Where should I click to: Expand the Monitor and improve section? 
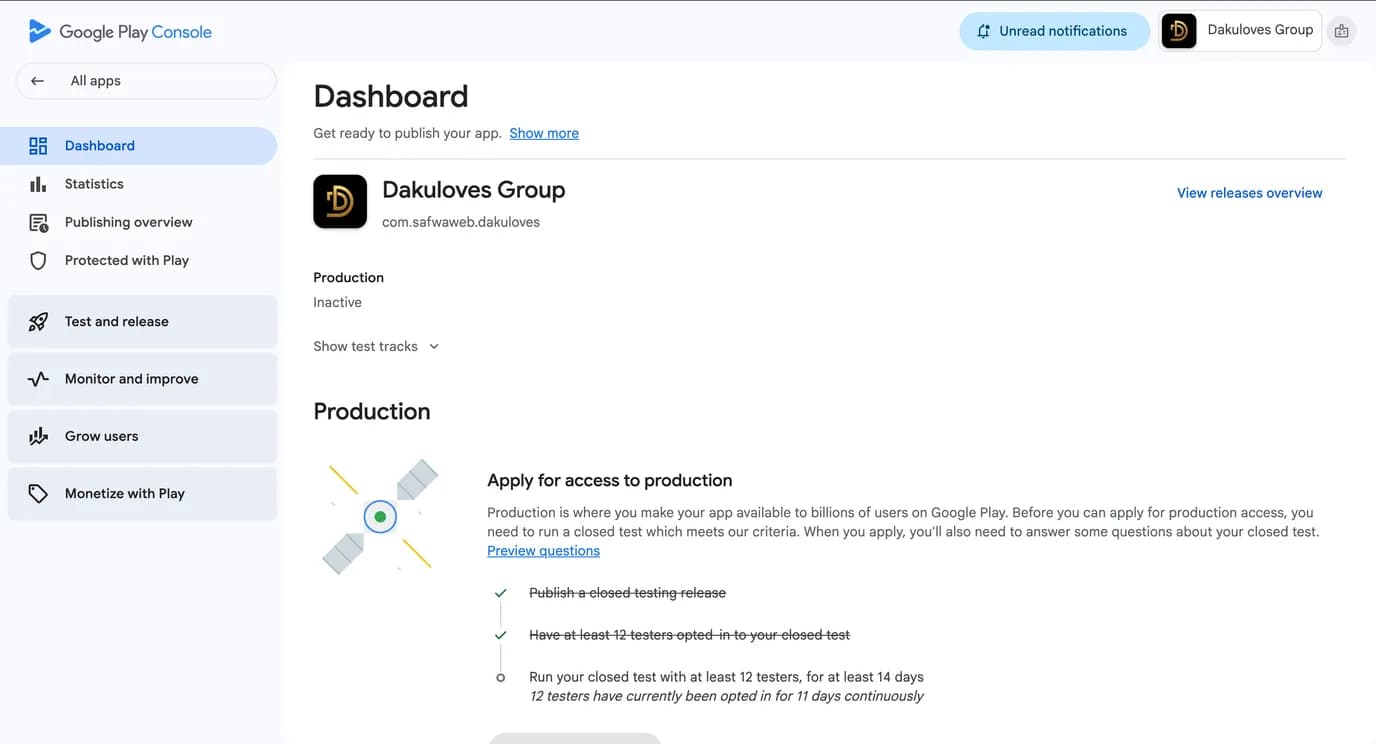(142, 379)
